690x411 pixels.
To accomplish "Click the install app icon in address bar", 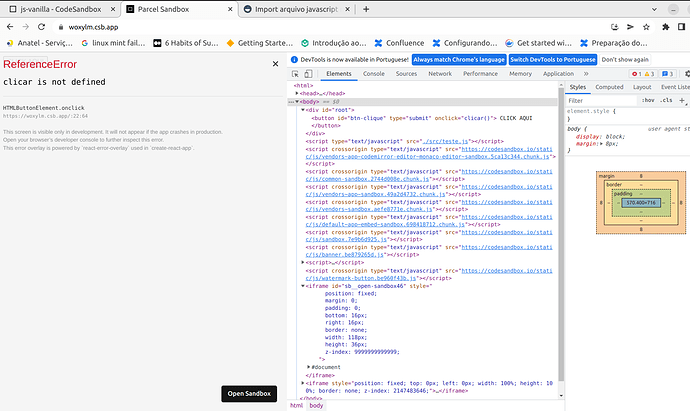I will (615, 27).
